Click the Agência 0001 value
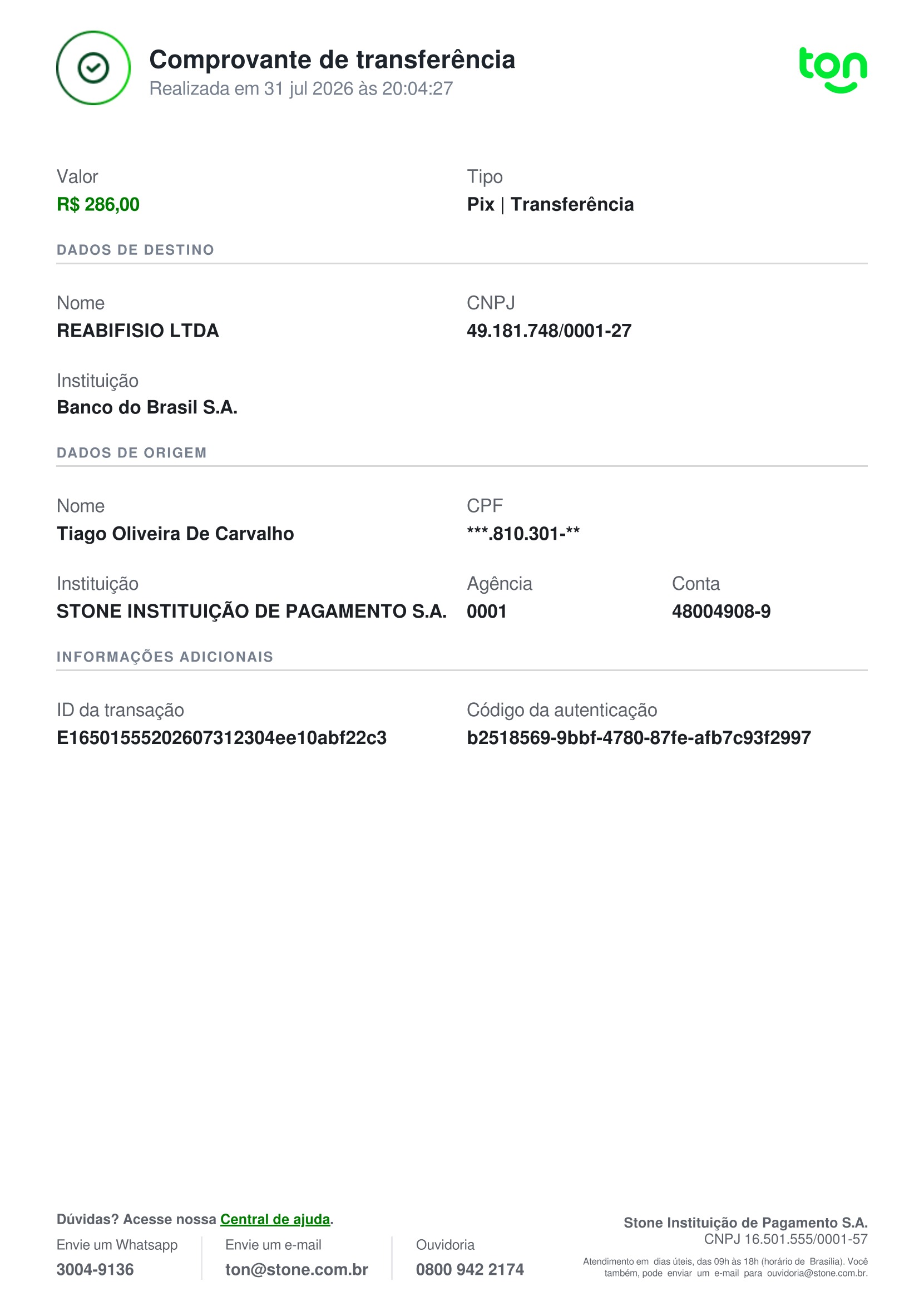 486,611
